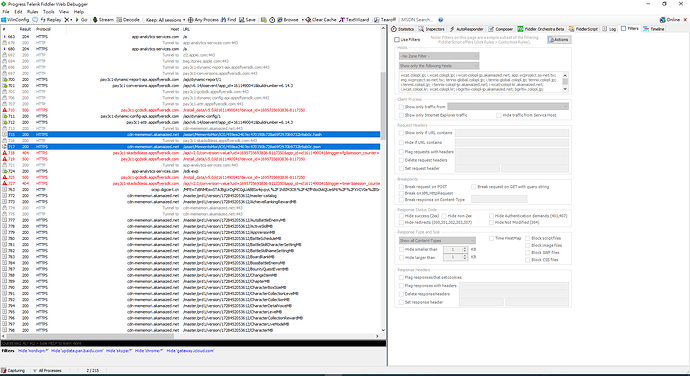This screenshot has width=690, height=376.
Task: Click Clear Cache in the toolbar
Action: coord(321,20)
